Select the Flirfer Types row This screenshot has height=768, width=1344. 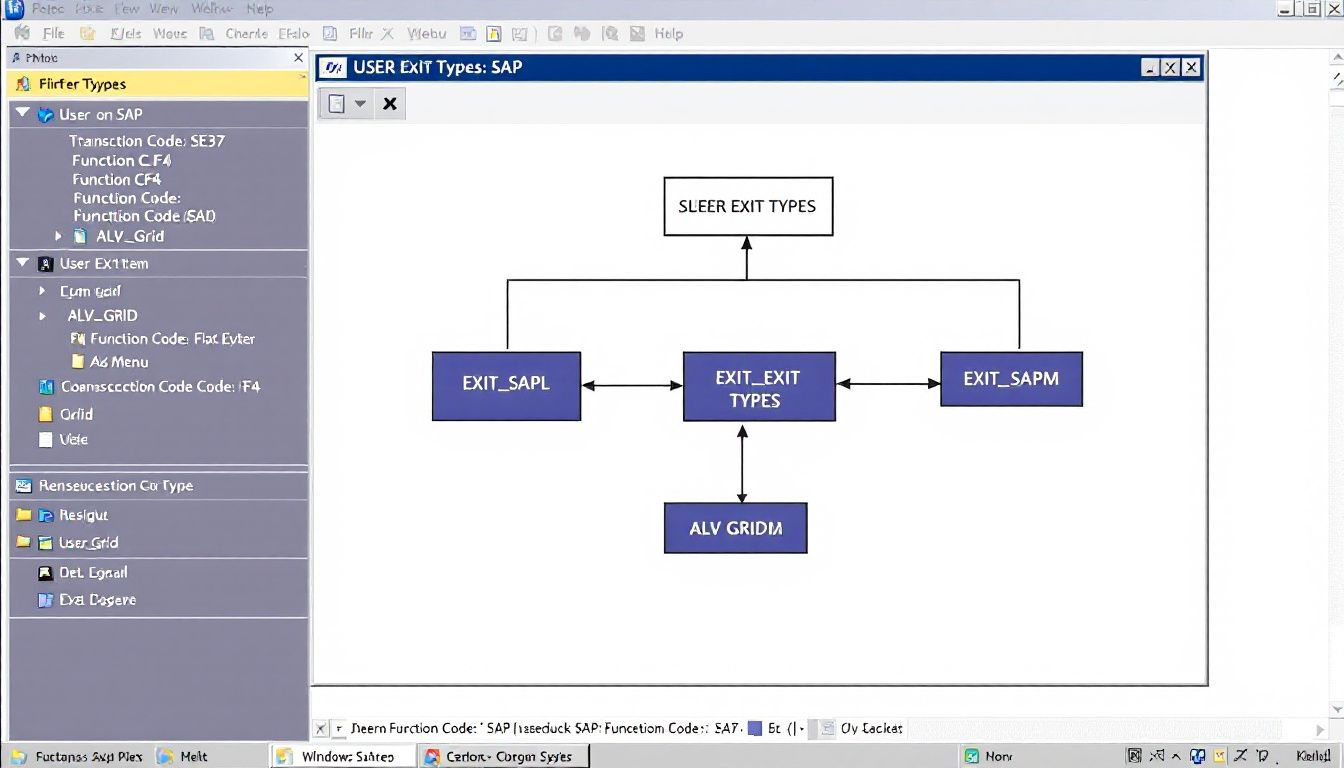158,84
